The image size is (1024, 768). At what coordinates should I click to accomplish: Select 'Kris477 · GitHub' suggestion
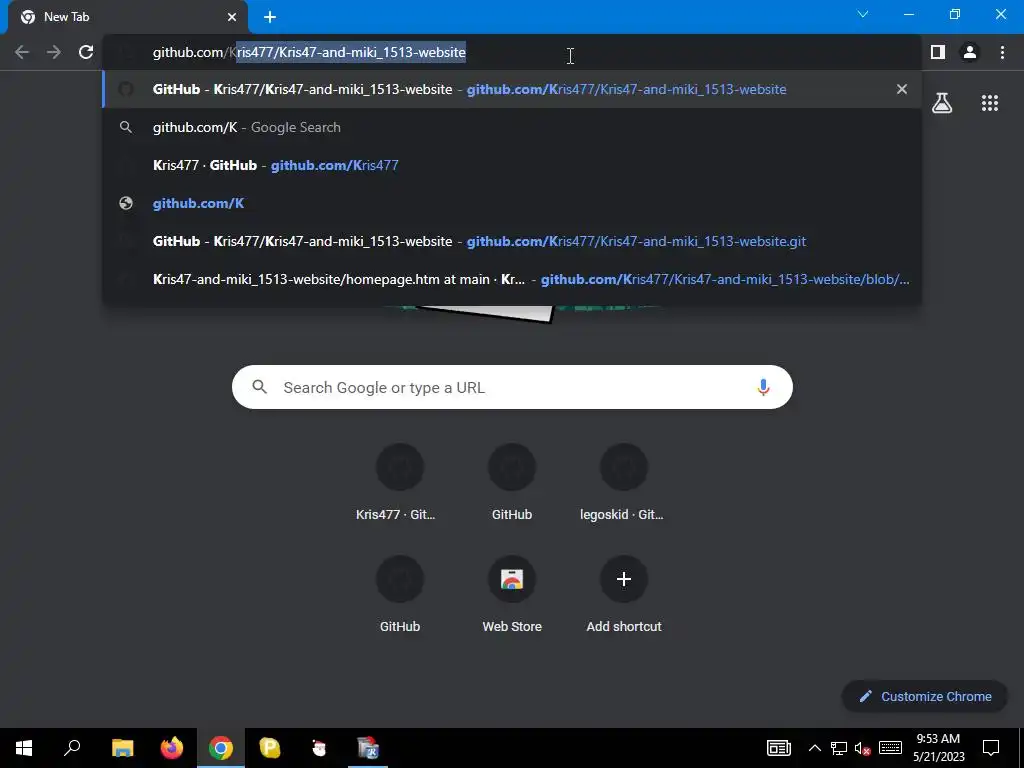(x=512, y=165)
